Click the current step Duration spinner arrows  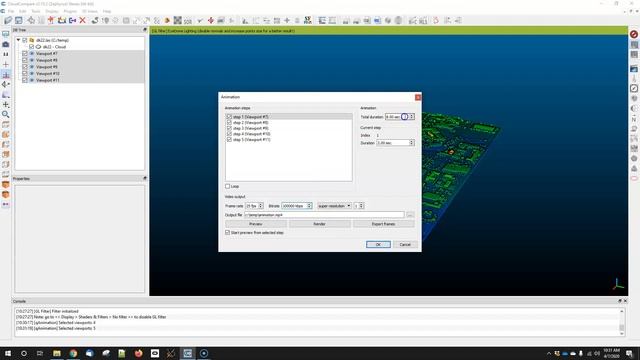tap(411, 143)
